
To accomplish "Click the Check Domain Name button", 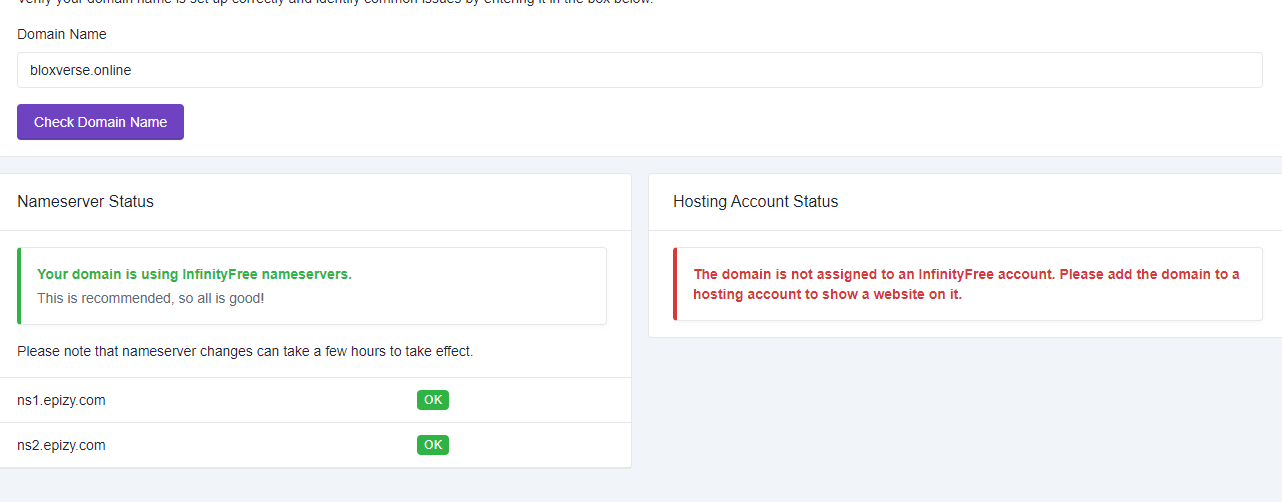I will (100, 122).
